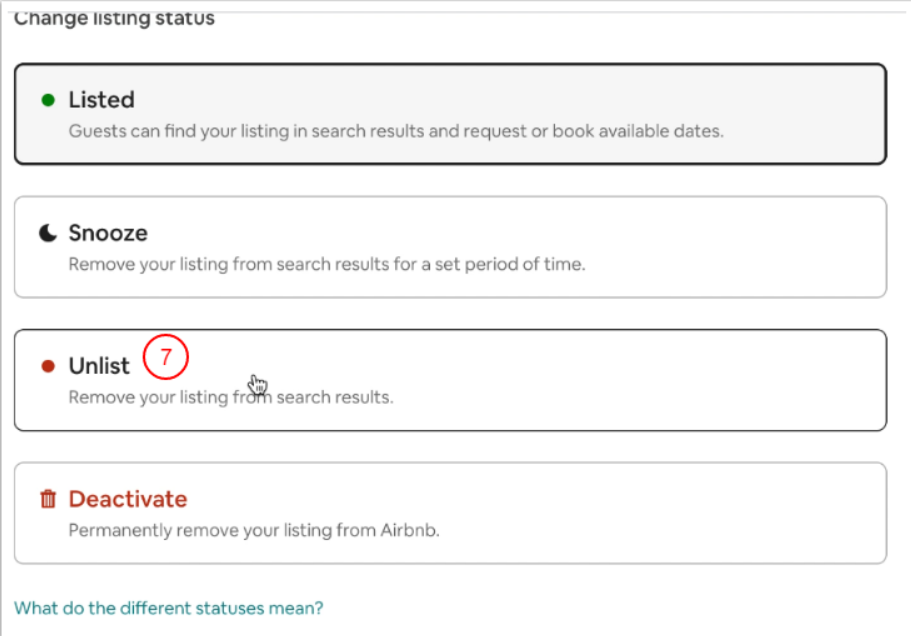Screen dimensions: 911x636
Task: Click the red dot icon beside Unlist
Action: 47,366
